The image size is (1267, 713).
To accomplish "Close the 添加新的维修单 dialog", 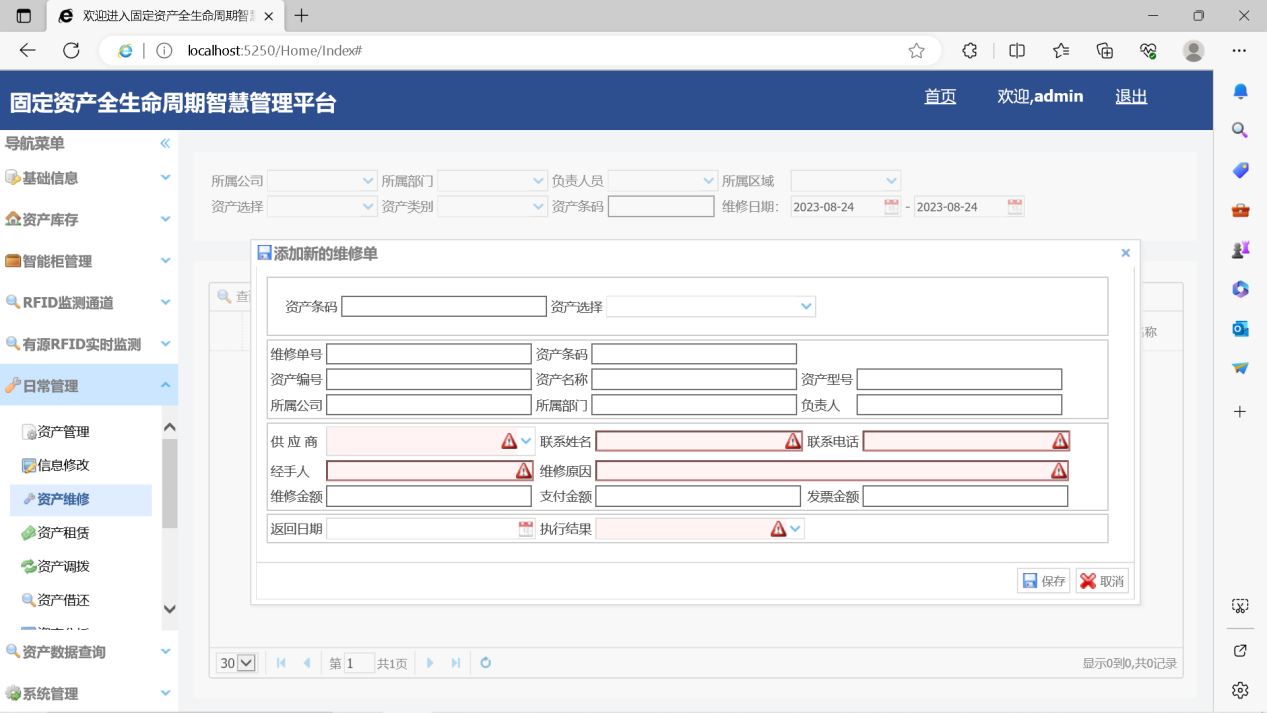I will pyautogui.click(x=1125, y=253).
